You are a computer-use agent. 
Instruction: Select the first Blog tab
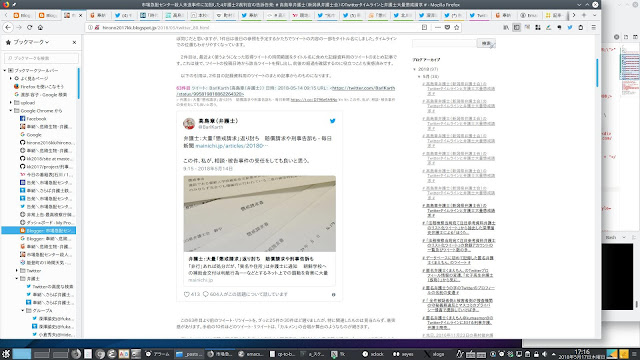23,15
